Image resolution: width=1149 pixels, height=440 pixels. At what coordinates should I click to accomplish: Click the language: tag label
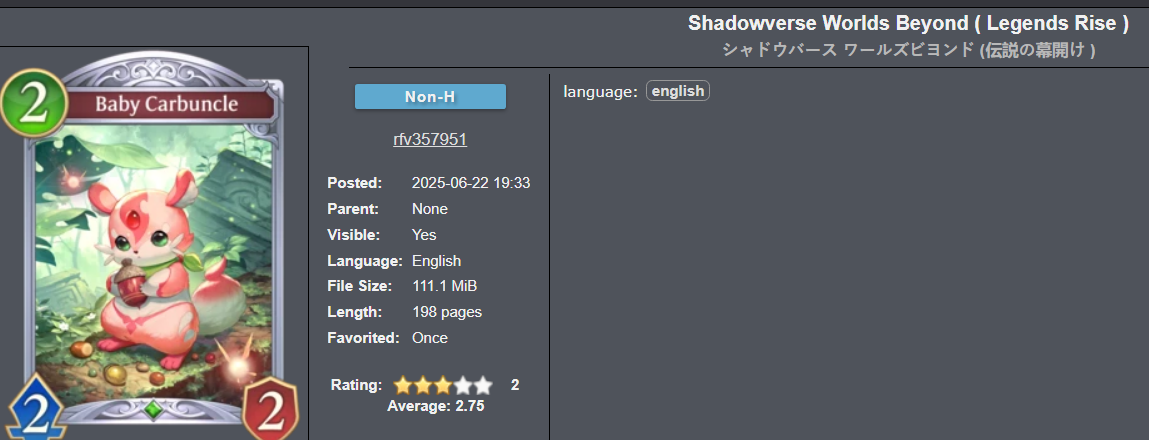pyautogui.click(x=601, y=92)
